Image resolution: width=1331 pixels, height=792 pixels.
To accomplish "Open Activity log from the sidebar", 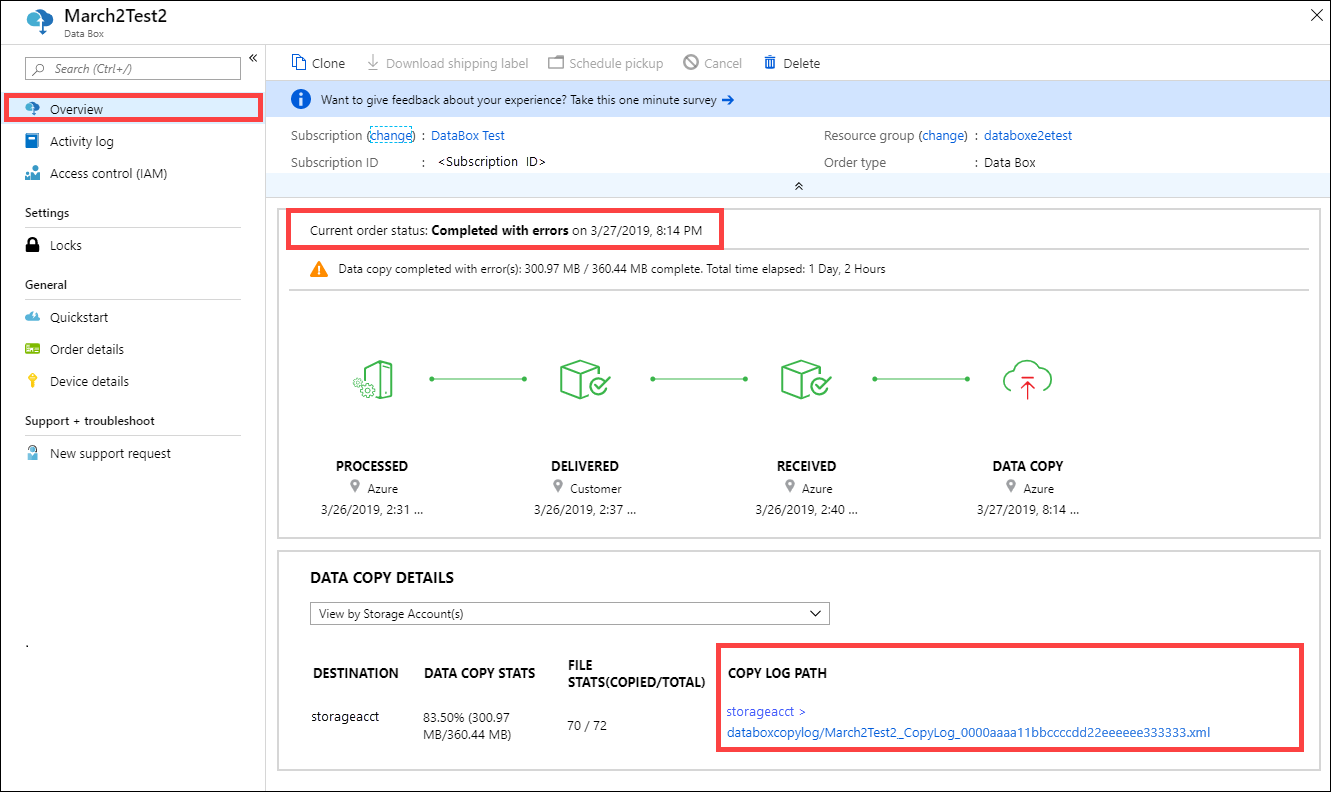I will [x=82, y=140].
